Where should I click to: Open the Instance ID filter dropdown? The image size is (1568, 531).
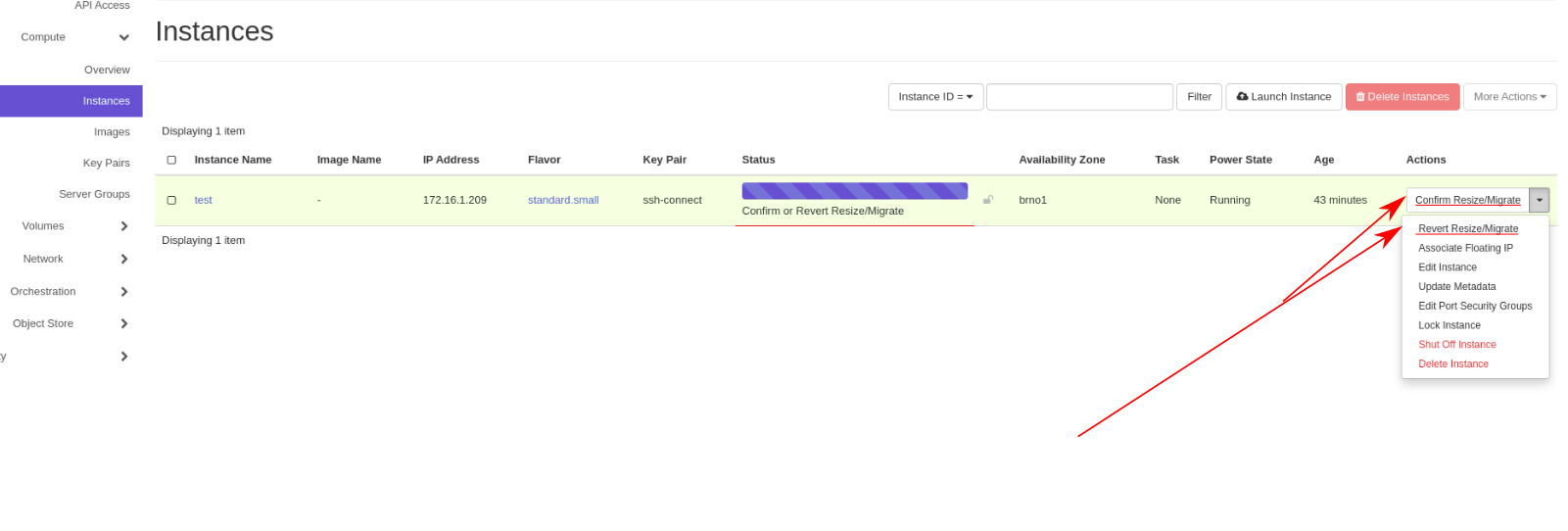[935, 97]
